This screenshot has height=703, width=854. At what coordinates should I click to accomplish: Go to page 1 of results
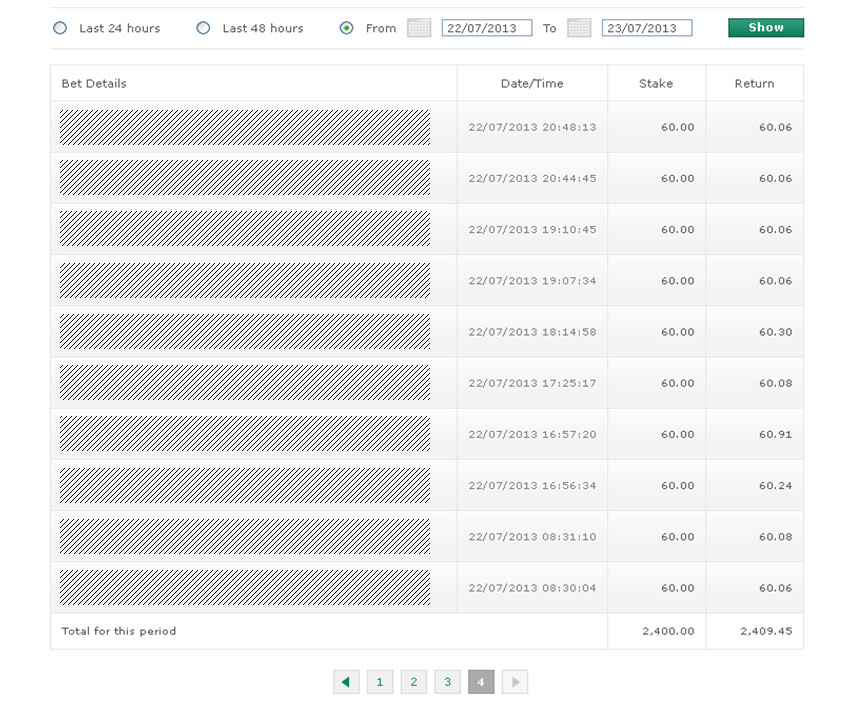pyautogui.click(x=380, y=682)
